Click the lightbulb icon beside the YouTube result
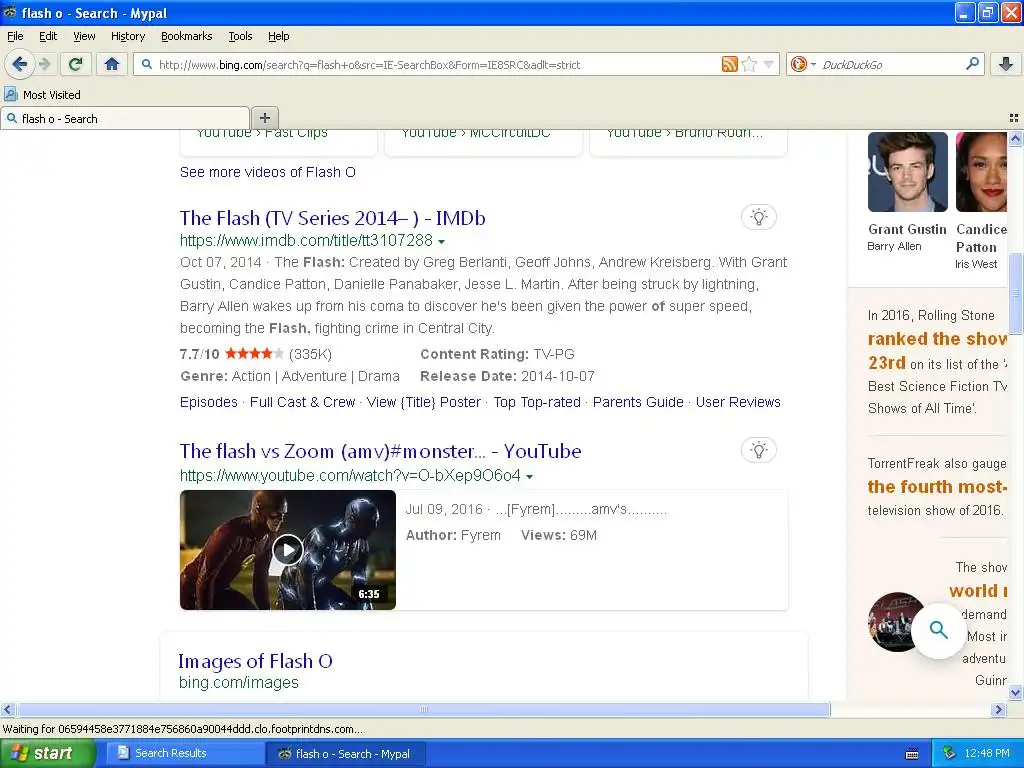Viewport: 1024px width, 768px height. [x=758, y=450]
